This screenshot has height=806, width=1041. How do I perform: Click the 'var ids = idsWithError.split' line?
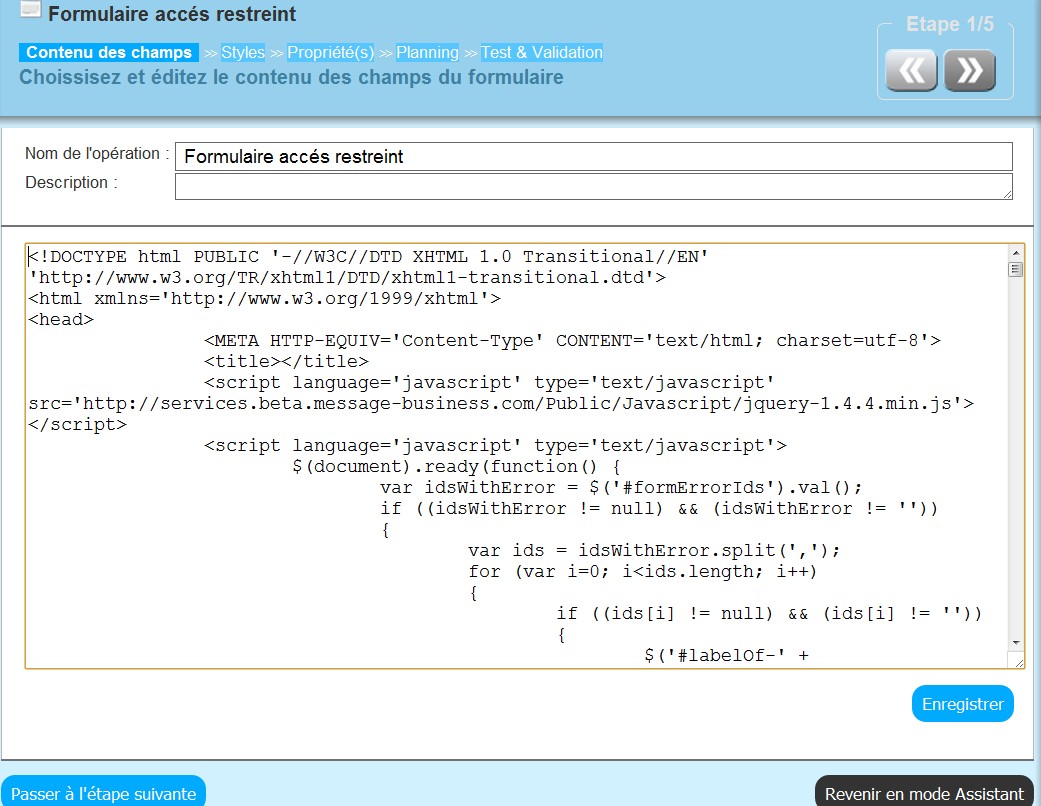[x=654, y=550]
